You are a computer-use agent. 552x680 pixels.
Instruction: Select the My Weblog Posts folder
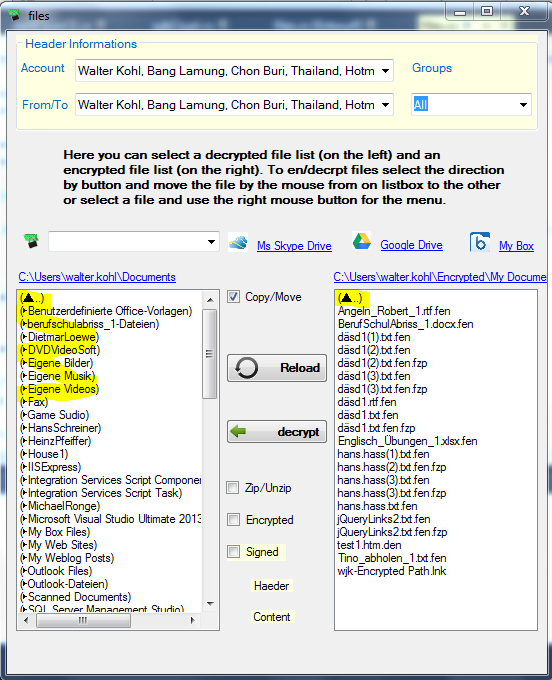point(67,558)
